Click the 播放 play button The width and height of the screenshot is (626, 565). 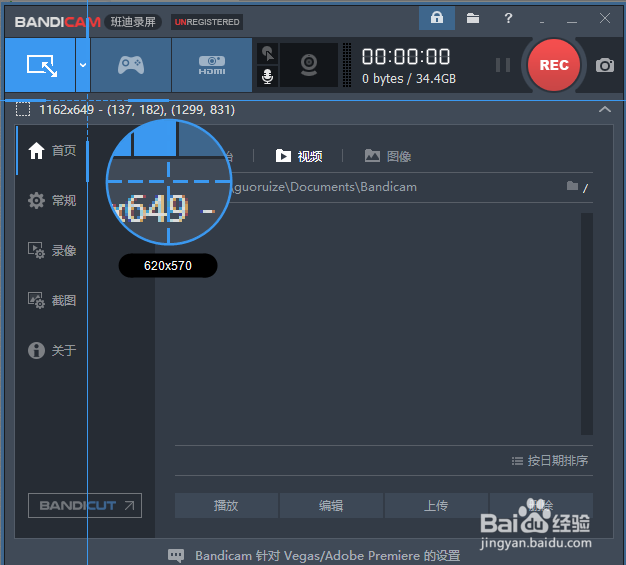[x=226, y=506]
